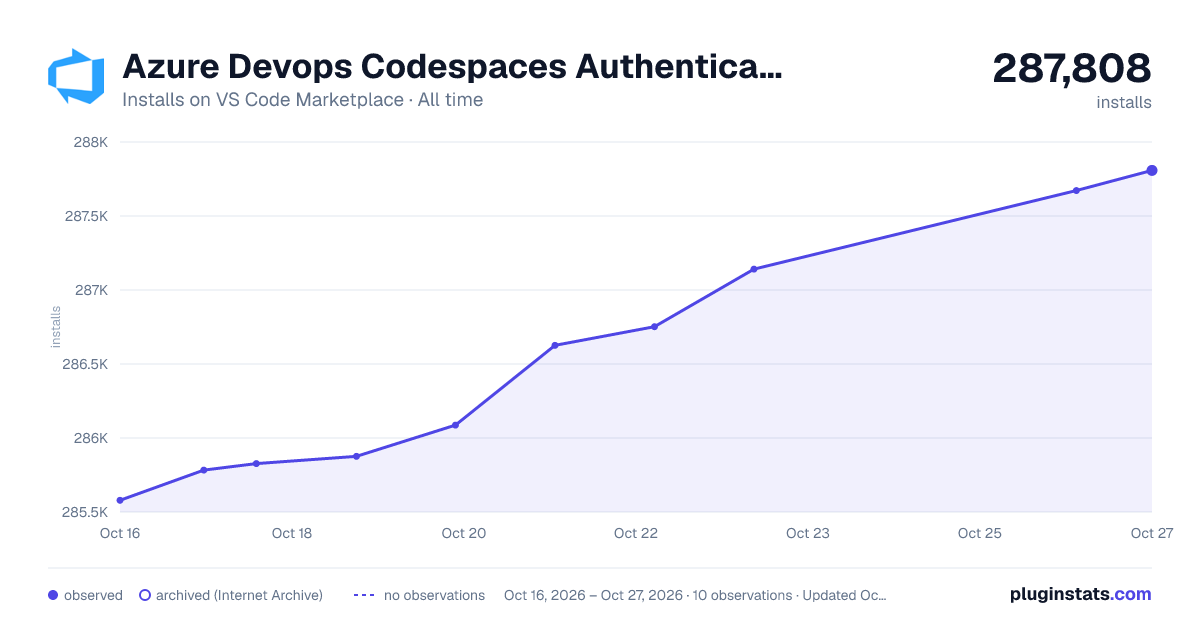Click the 286.5K y-axis label
Screen dimensions: 1200x630
tap(85, 364)
